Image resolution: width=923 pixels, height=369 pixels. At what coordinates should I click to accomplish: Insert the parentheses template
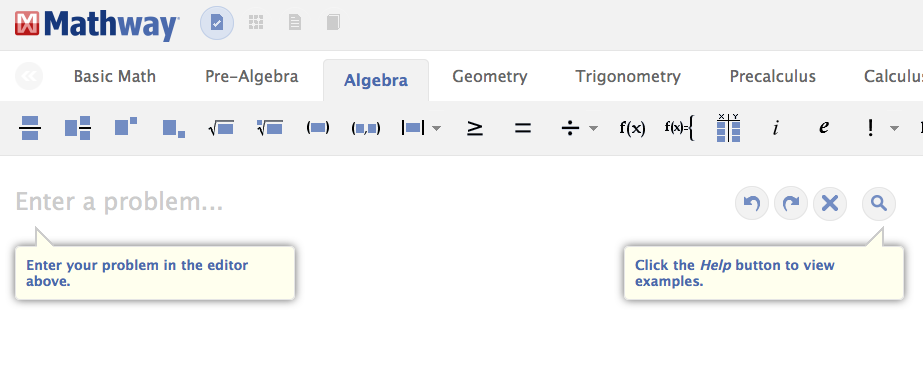[x=318, y=128]
